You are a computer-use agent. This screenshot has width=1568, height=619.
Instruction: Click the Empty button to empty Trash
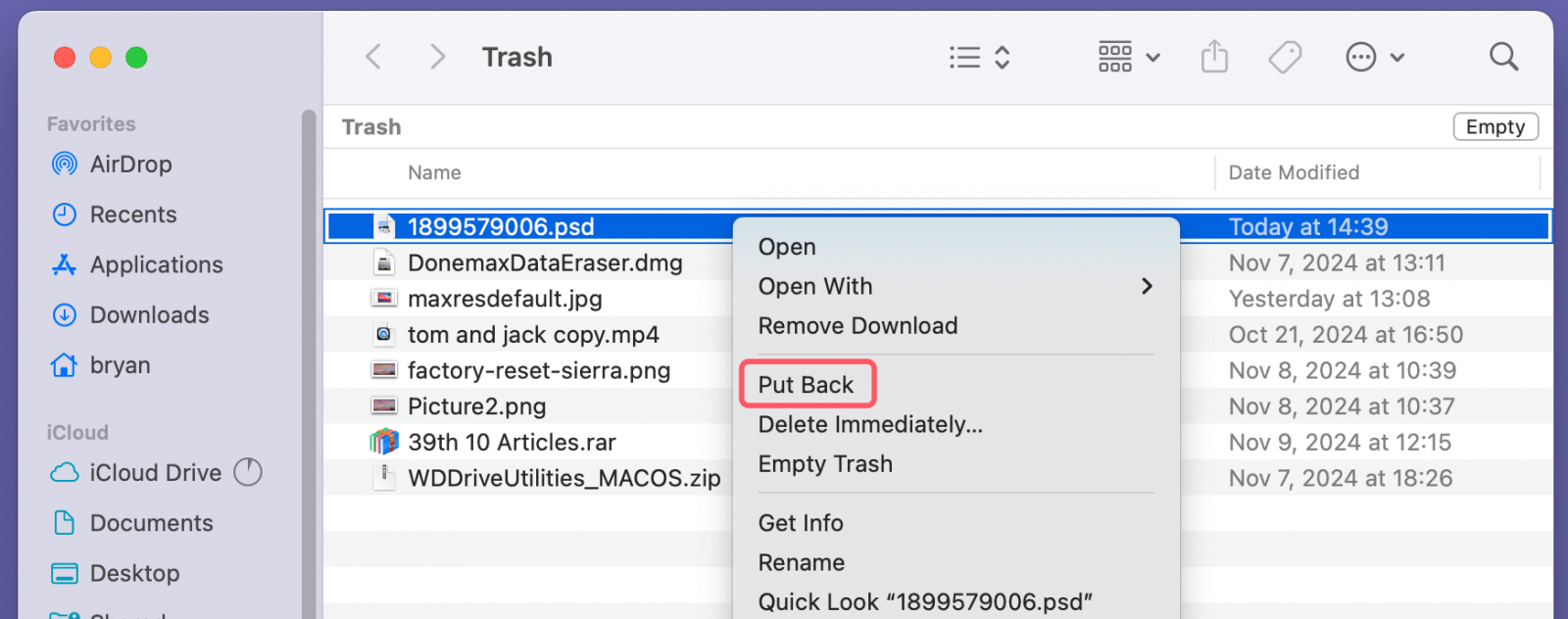point(1495,126)
